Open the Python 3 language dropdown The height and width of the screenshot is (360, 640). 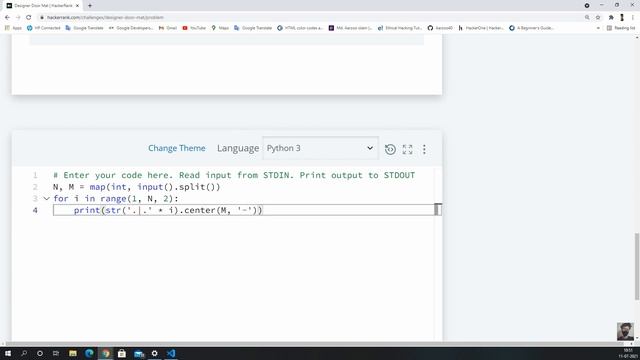click(x=320, y=148)
